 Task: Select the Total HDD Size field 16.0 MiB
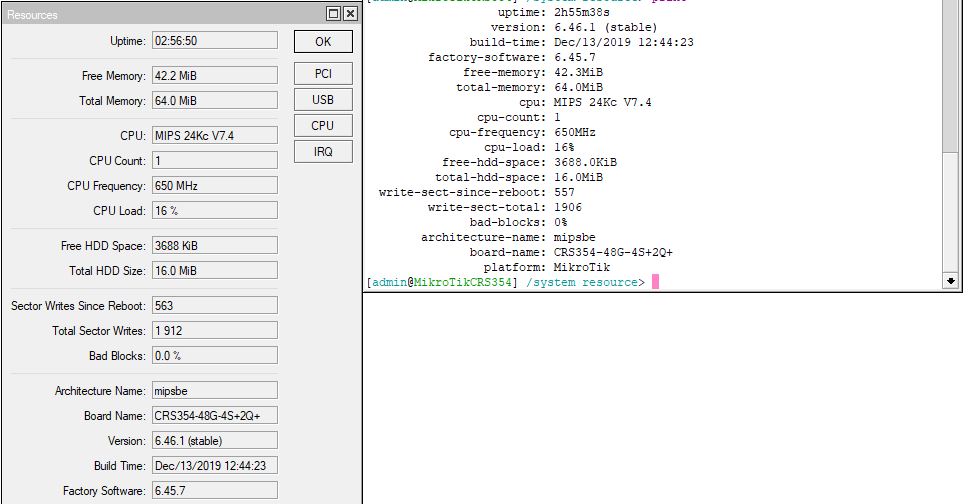click(x=215, y=270)
